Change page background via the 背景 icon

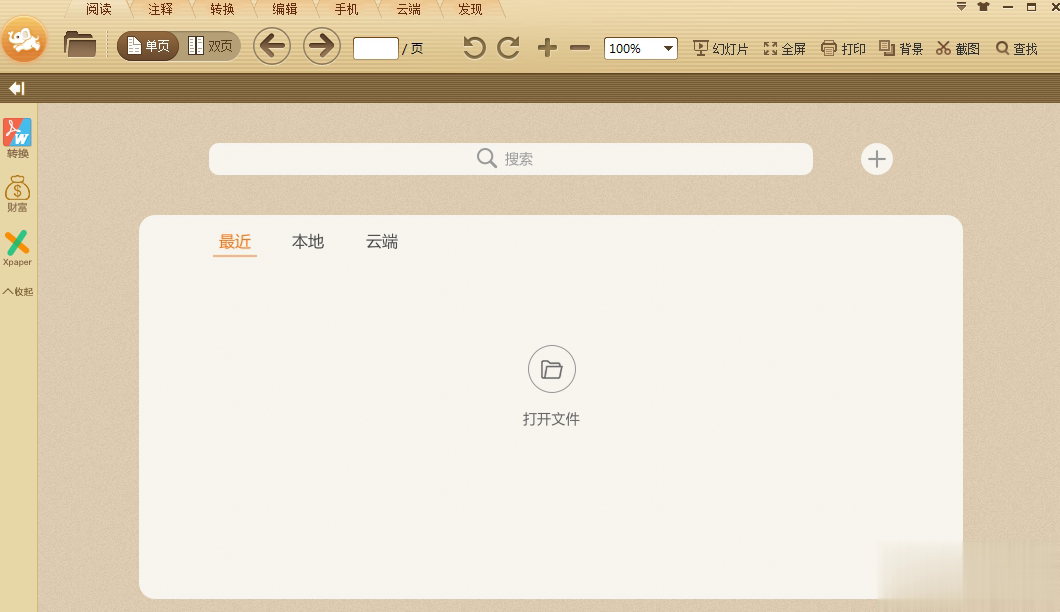click(900, 47)
